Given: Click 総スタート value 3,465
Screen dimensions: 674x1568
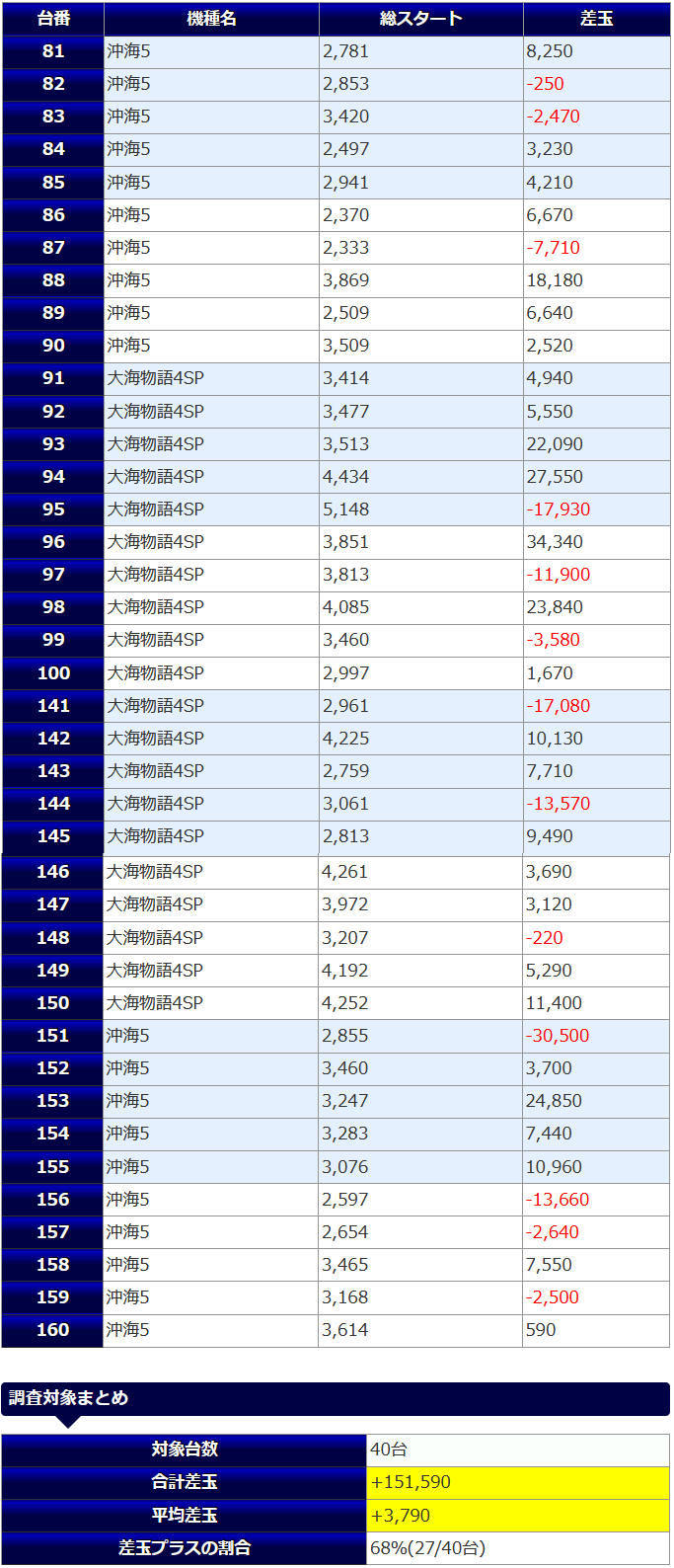Looking at the screenshot, I should click(x=345, y=1265).
